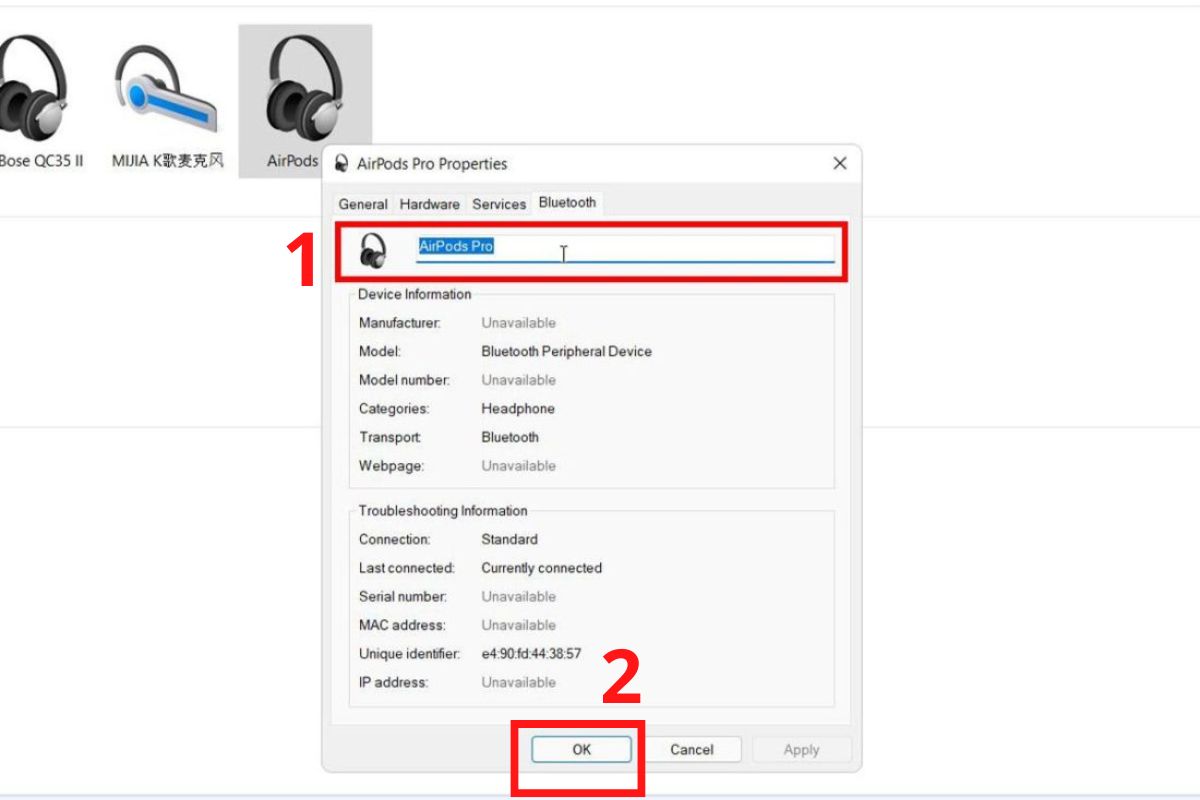This screenshot has height=800, width=1200.
Task: Close the AirPods Pro Properties dialog
Action: pyautogui.click(x=840, y=163)
